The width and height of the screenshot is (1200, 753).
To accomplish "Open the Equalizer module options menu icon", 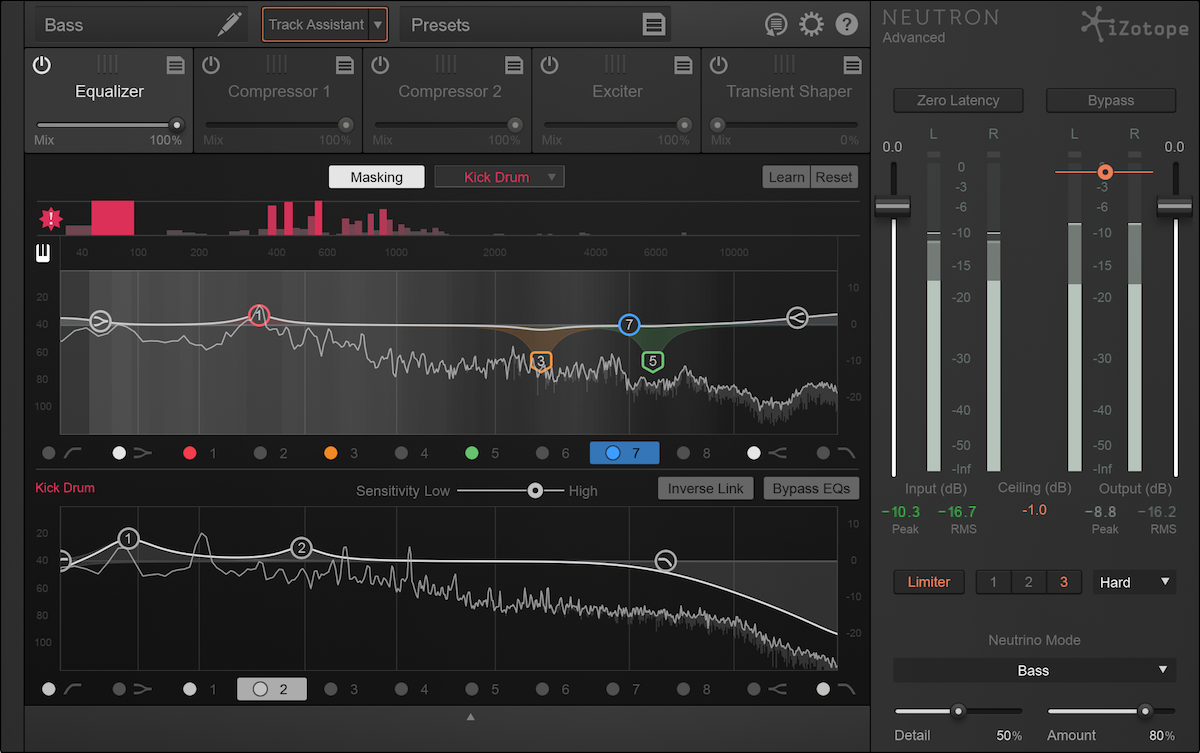I will 176,65.
